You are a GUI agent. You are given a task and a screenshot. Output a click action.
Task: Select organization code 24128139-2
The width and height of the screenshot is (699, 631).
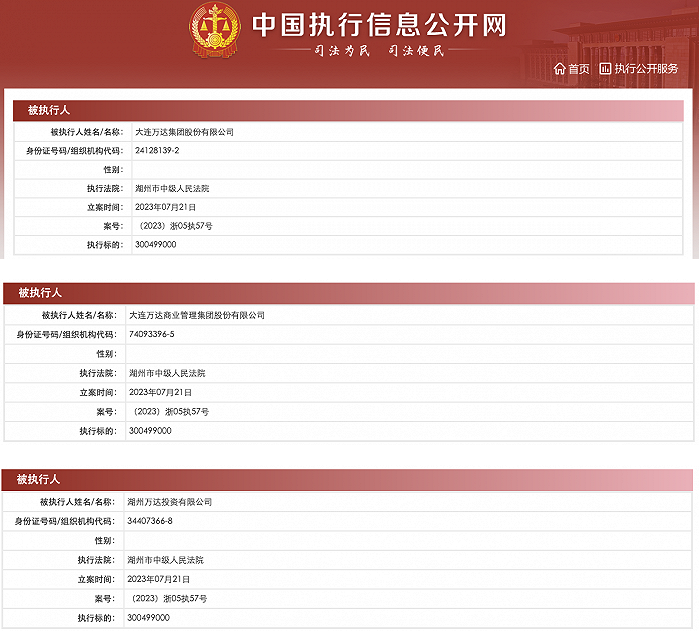tap(157, 151)
